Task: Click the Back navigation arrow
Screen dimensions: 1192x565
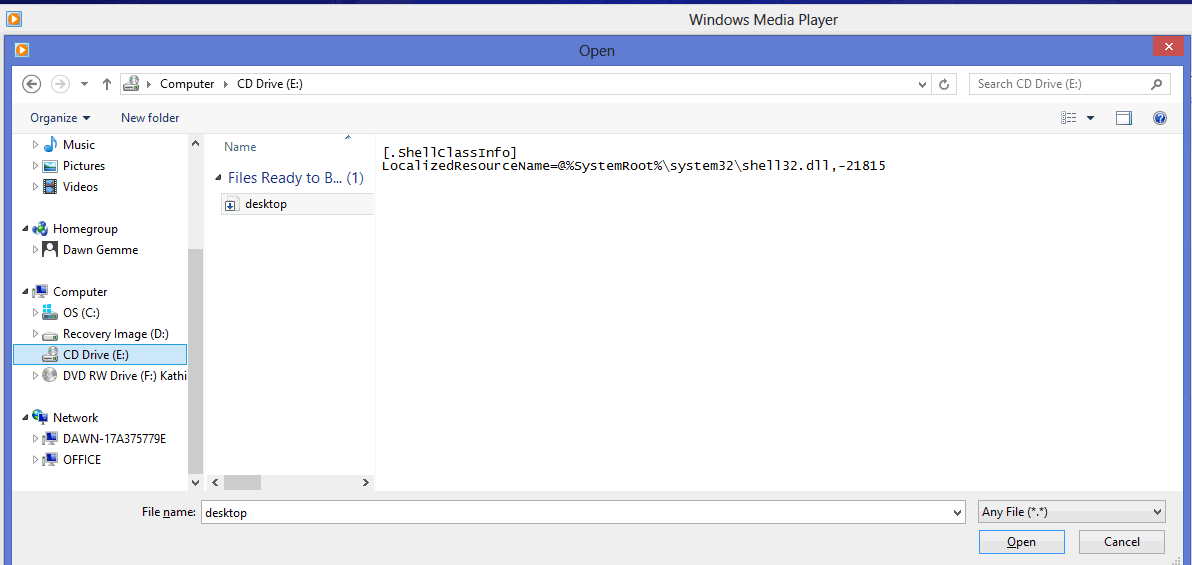Action: tap(31, 84)
